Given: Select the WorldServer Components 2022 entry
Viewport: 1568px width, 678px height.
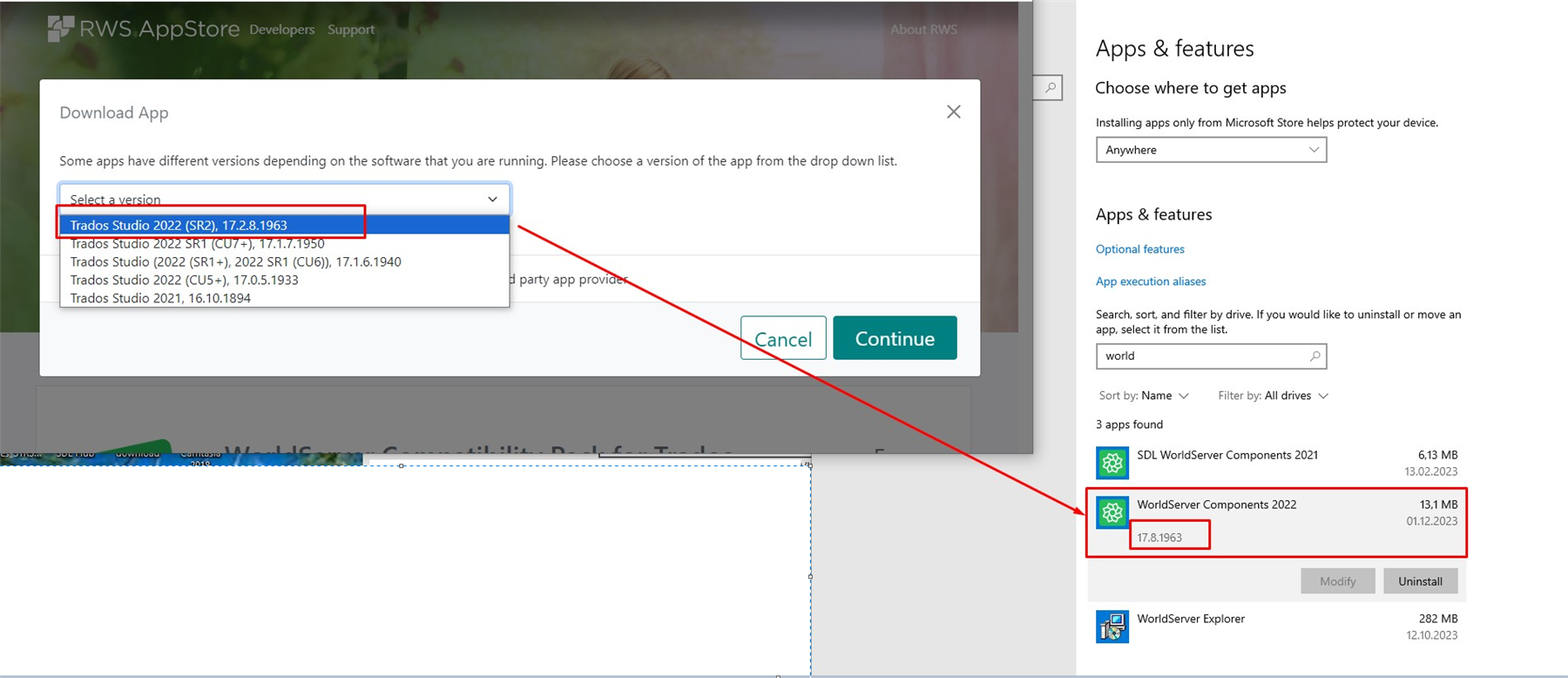Looking at the screenshot, I should pyautogui.click(x=1277, y=522).
